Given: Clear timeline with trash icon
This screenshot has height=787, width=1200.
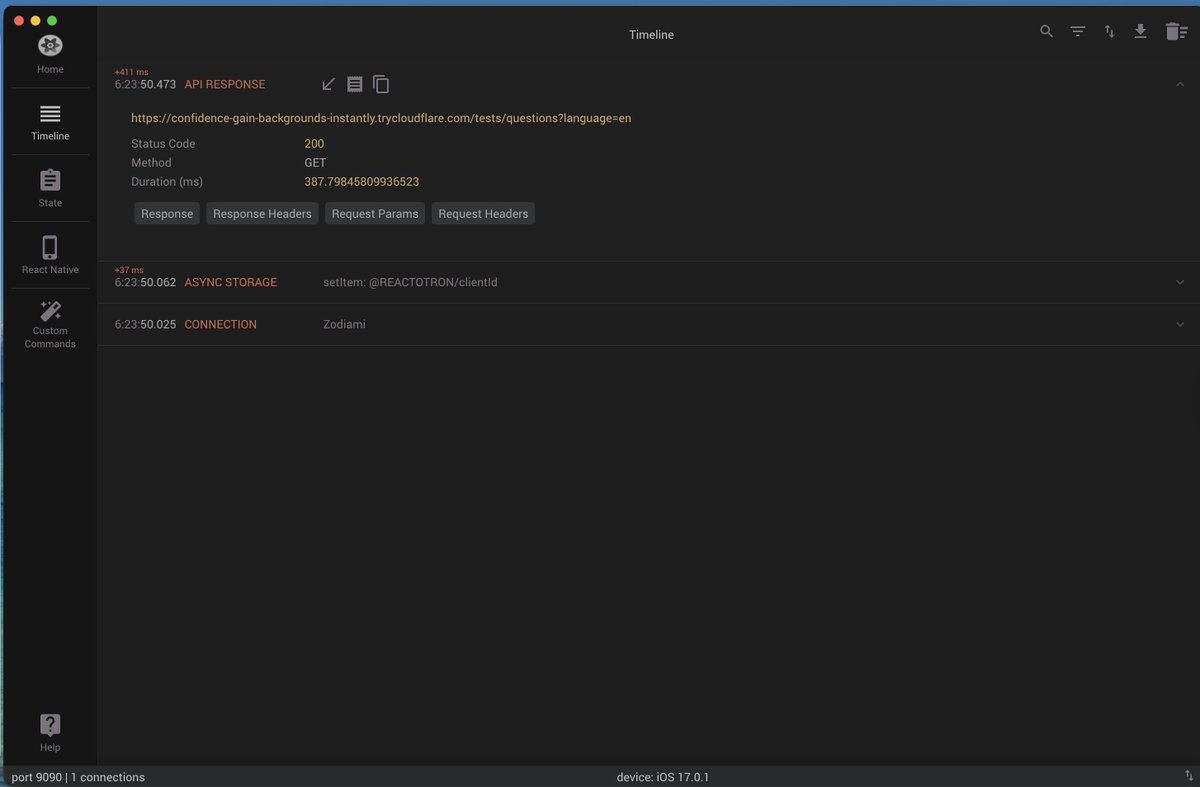Looking at the screenshot, I should point(1176,32).
